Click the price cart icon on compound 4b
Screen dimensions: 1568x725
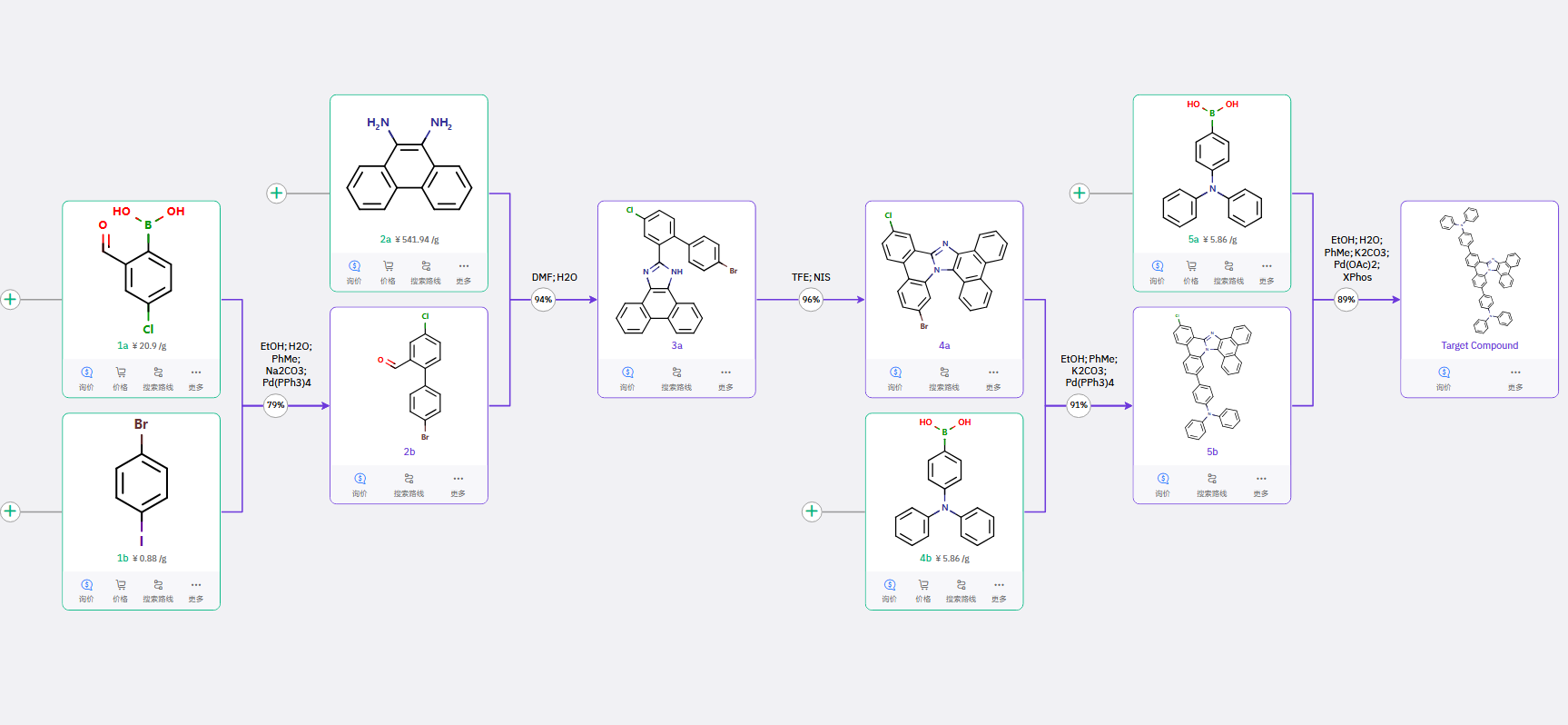[x=923, y=585]
